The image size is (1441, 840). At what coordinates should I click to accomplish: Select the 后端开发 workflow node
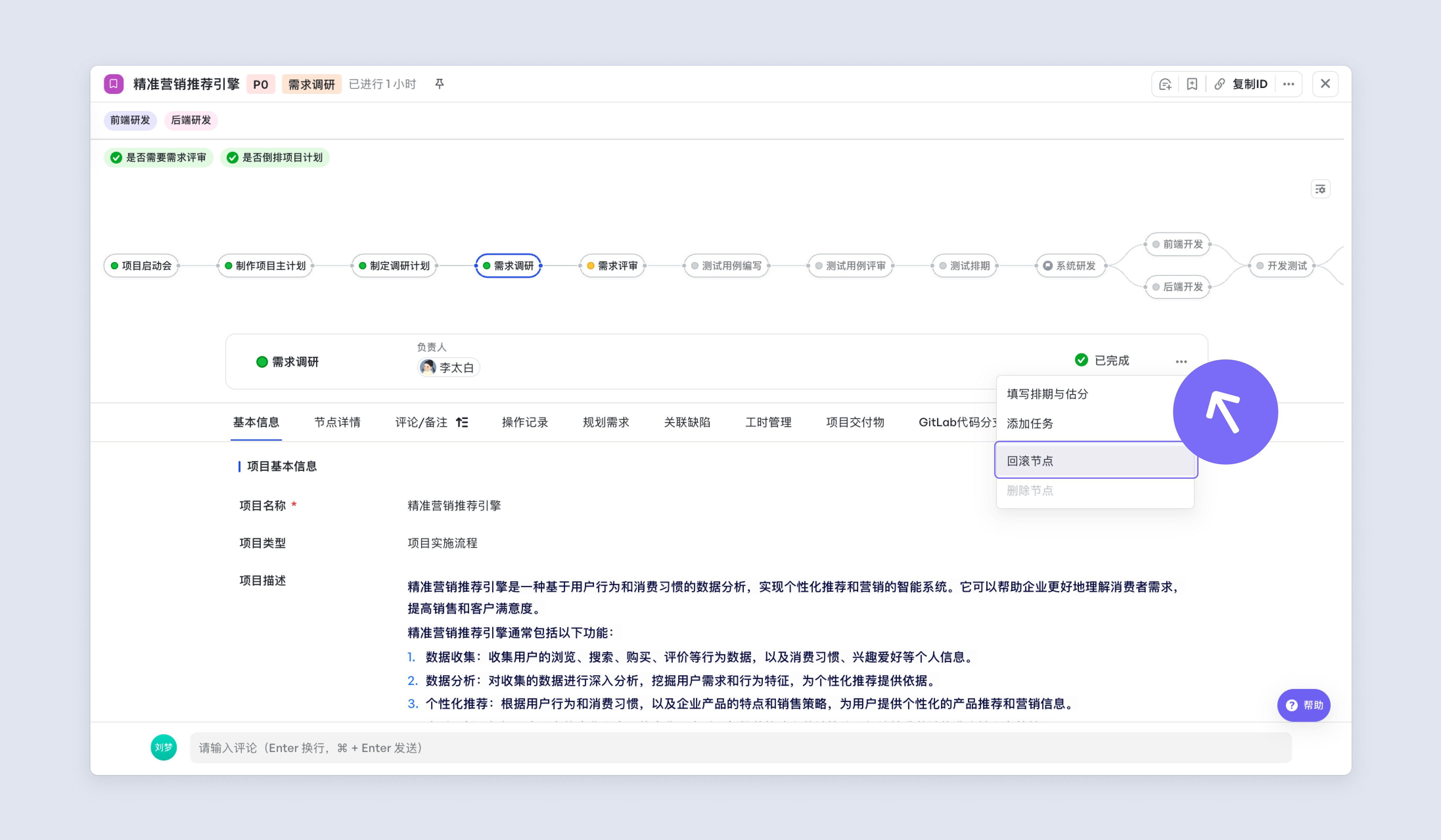pyautogui.click(x=1178, y=287)
